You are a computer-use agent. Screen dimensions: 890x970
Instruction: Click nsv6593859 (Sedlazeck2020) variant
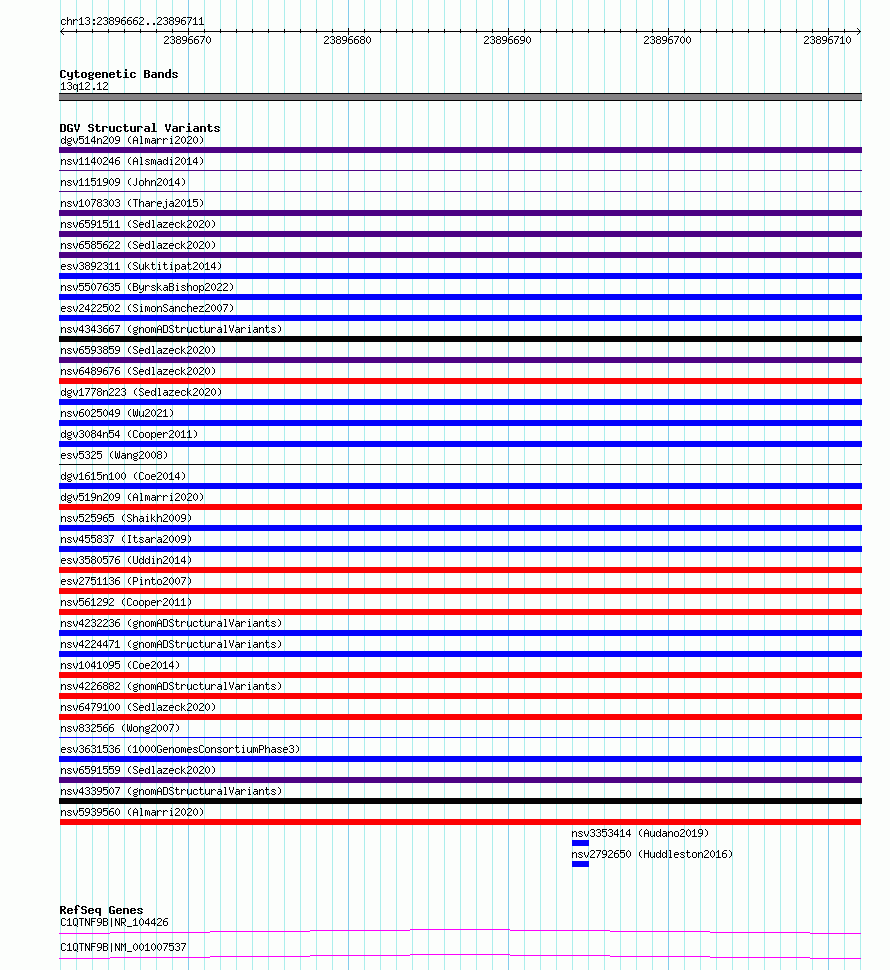[138, 351]
